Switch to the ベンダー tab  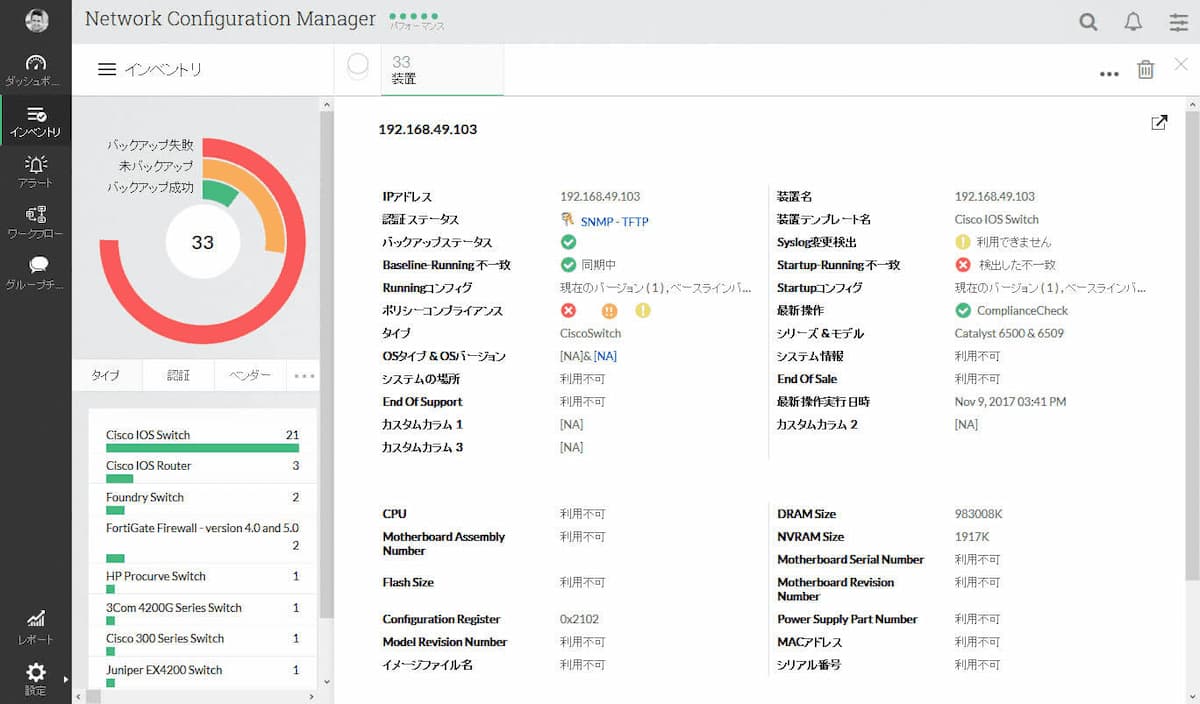tap(250, 375)
